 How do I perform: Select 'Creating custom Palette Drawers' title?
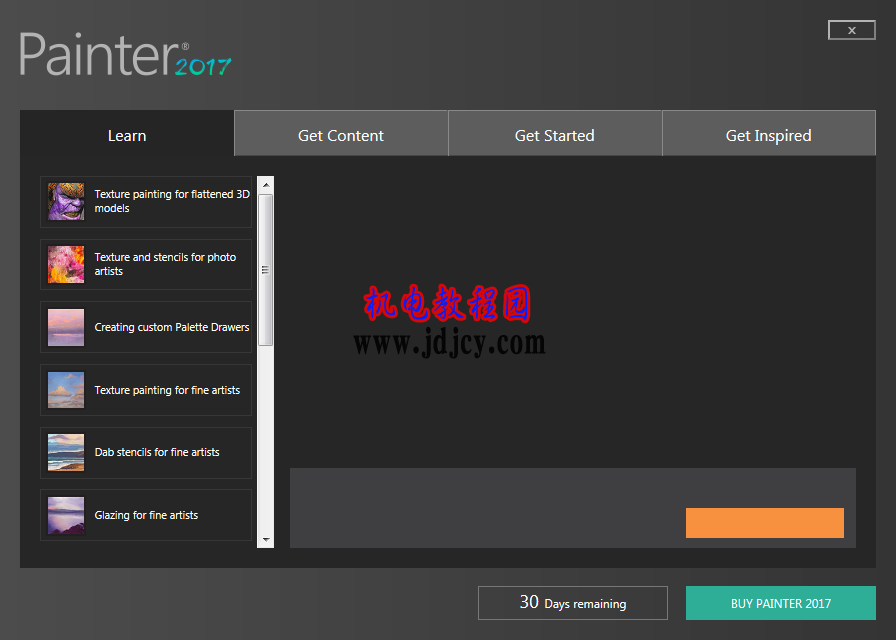click(172, 327)
